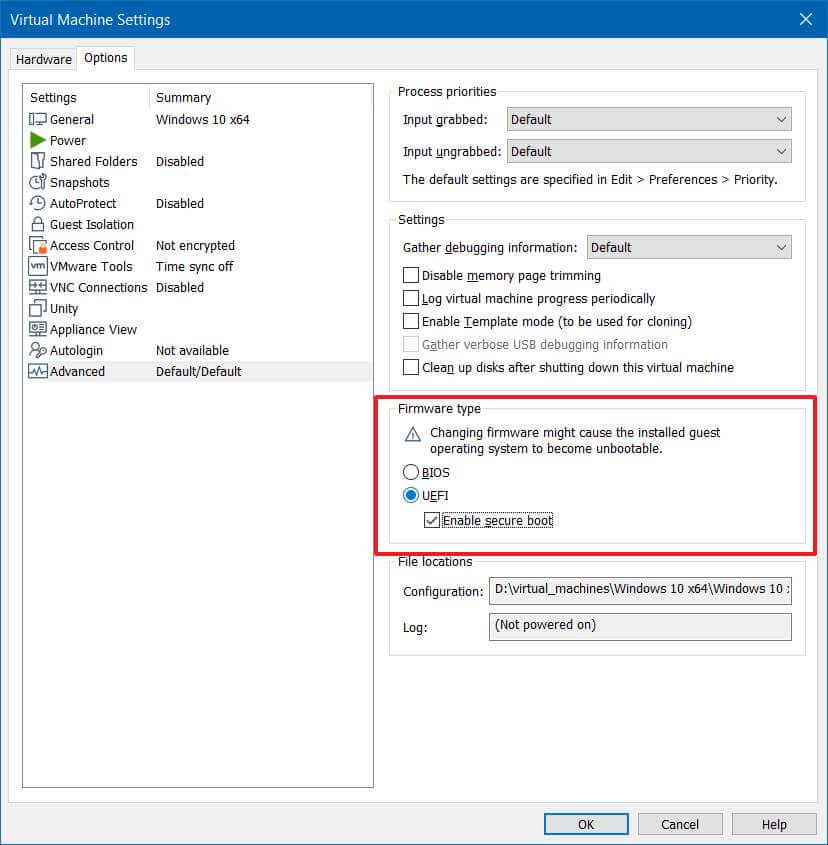Expand Gather debugging information dropdown
Viewport: 828px width, 845px height.
pos(688,247)
